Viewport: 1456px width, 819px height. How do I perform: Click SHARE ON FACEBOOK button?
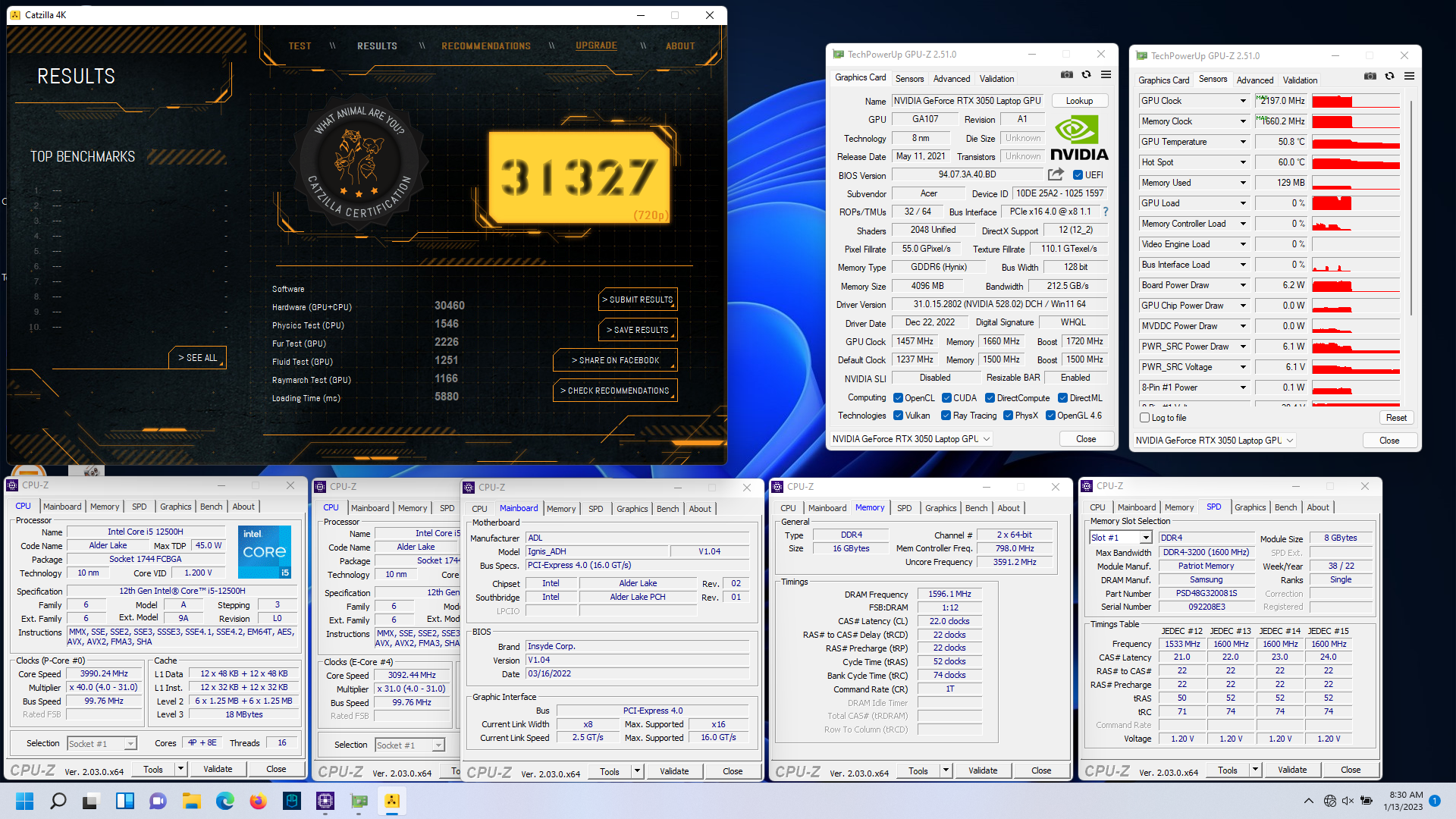point(615,360)
